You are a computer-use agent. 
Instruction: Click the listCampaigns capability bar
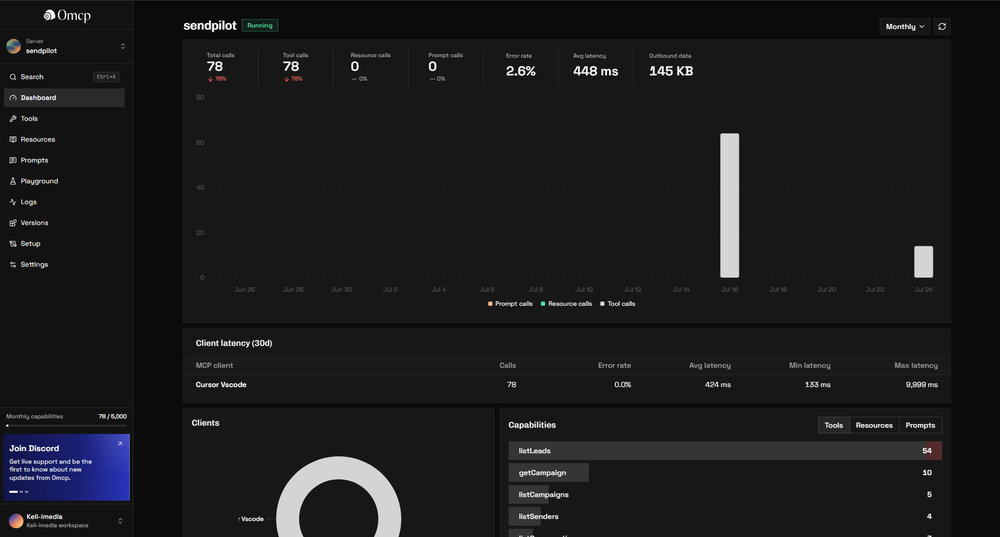[x=529, y=494]
